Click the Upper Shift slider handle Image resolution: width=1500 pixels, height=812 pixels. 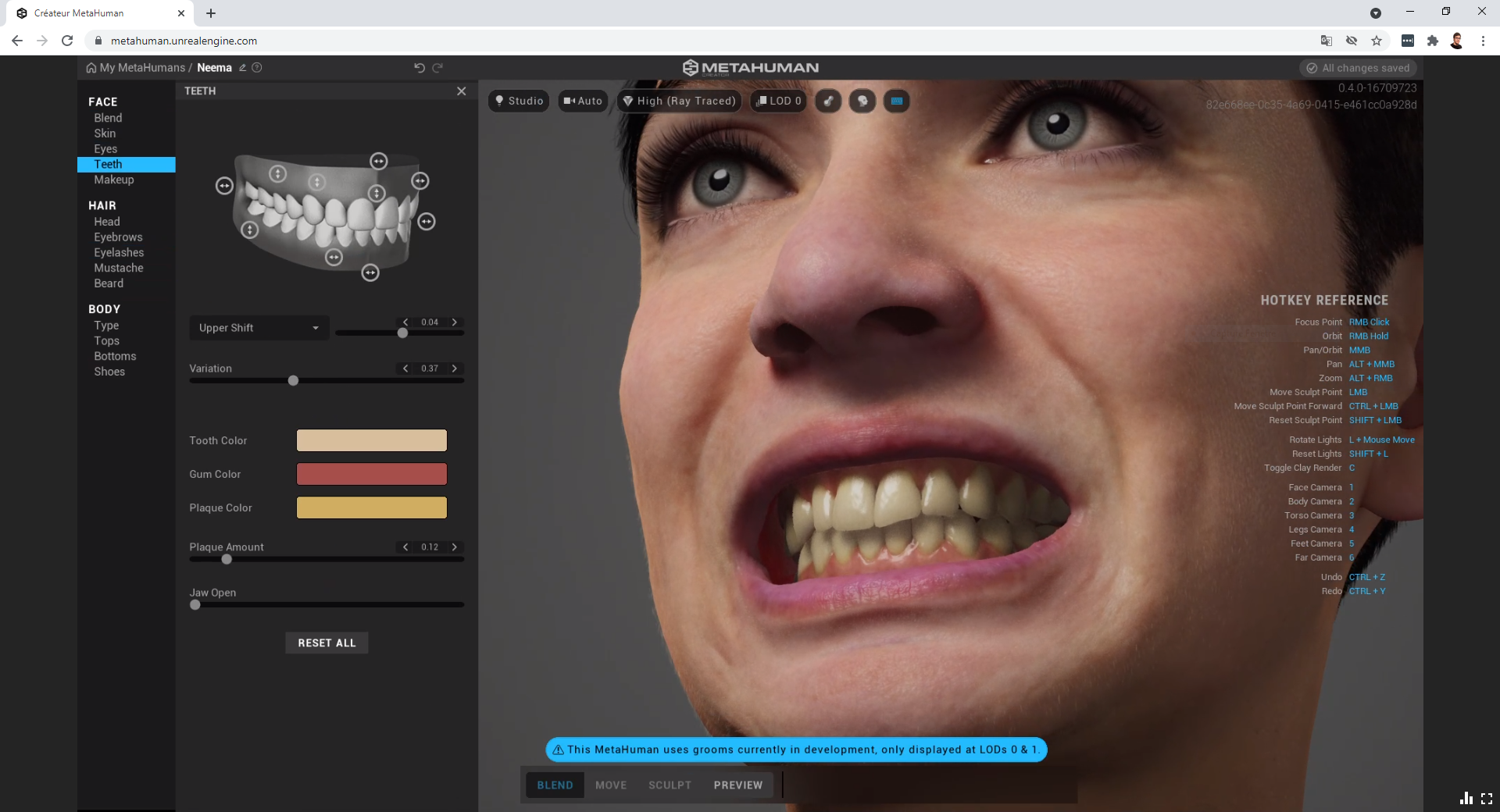pos(402,333)
